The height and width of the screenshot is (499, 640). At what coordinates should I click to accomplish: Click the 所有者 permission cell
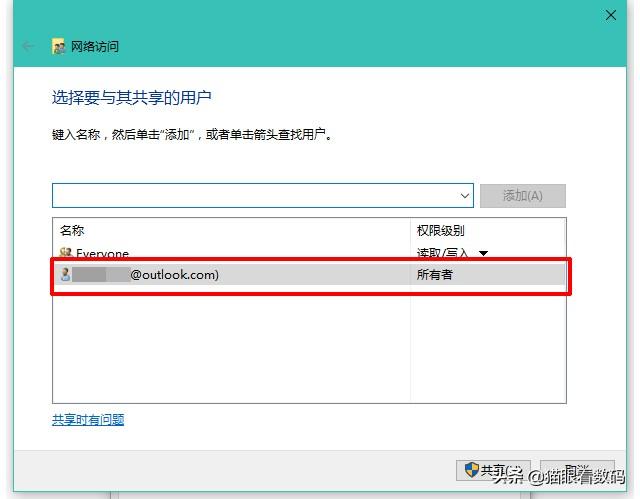[x=434, y=275]
